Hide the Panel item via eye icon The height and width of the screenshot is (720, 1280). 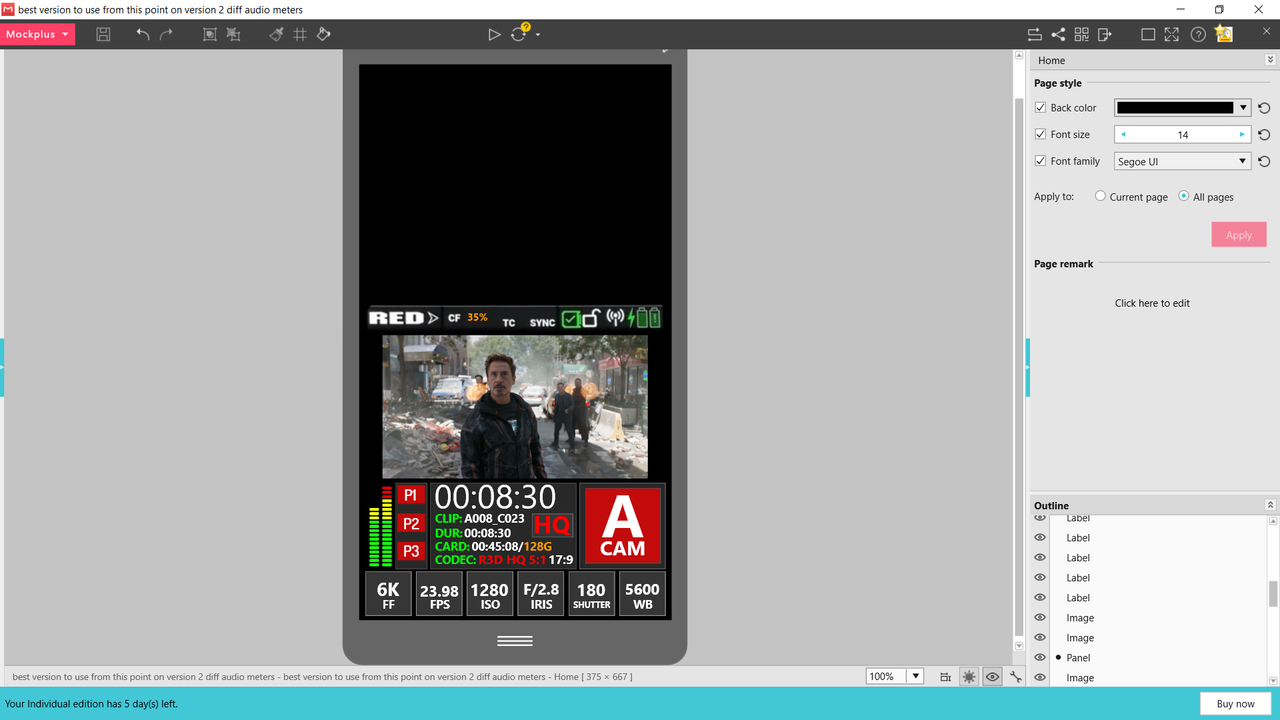tap(1040, 657)
